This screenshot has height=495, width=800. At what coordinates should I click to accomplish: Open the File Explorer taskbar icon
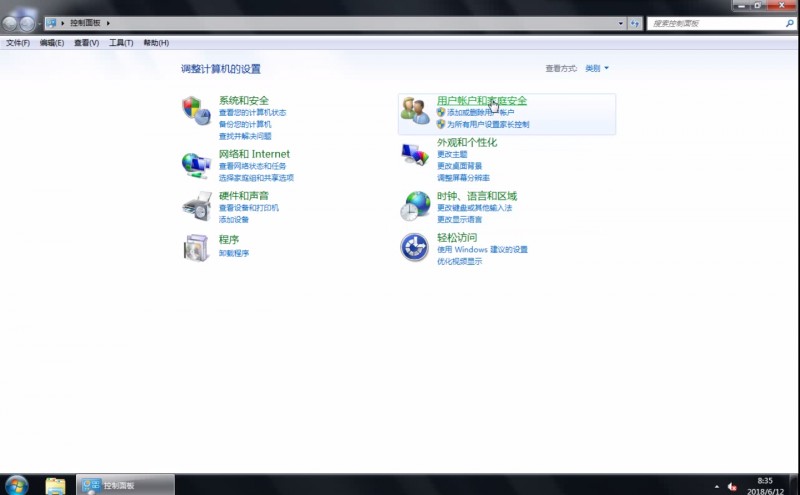pyautogui.click(x=55, y=485)
